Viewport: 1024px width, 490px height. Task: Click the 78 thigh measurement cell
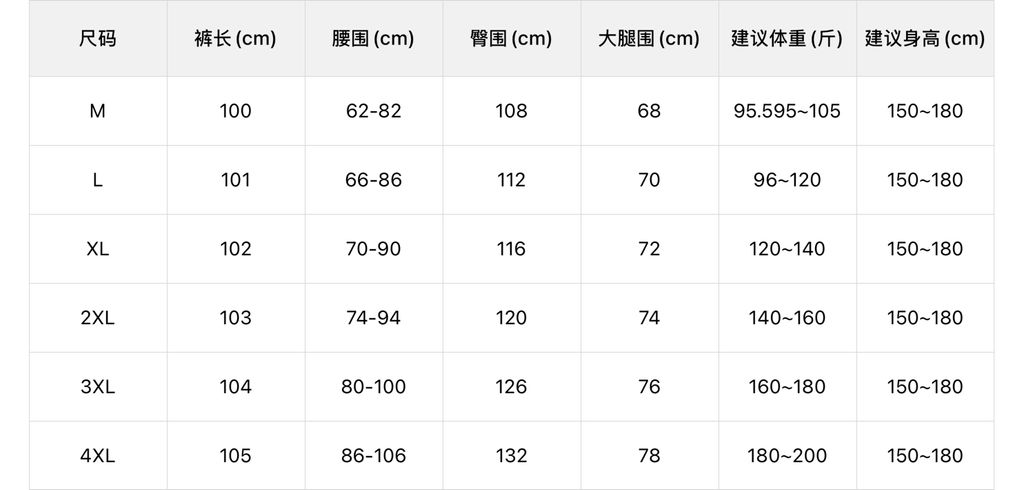coord(649,456)
